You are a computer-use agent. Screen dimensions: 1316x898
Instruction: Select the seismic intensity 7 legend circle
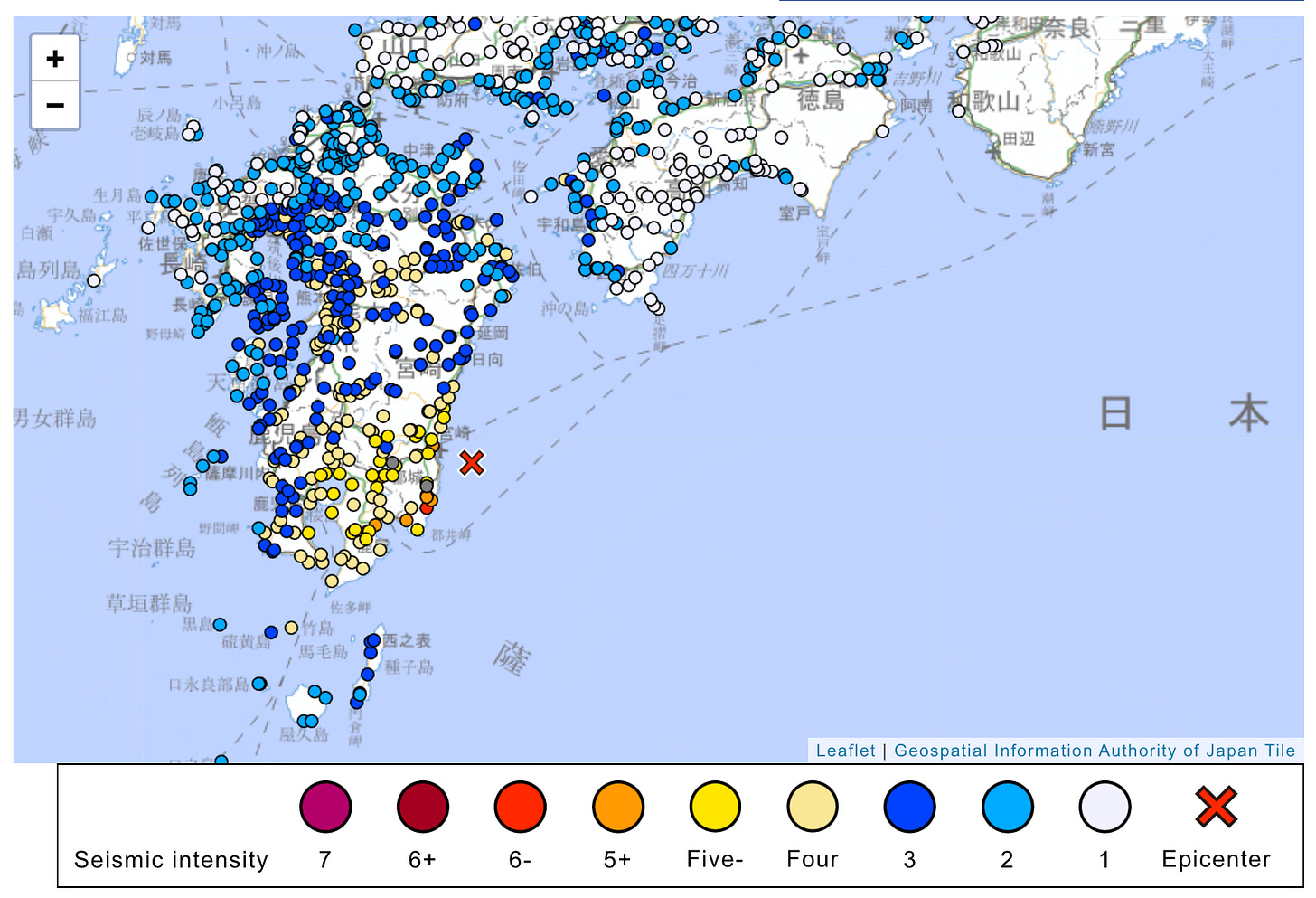325,807
